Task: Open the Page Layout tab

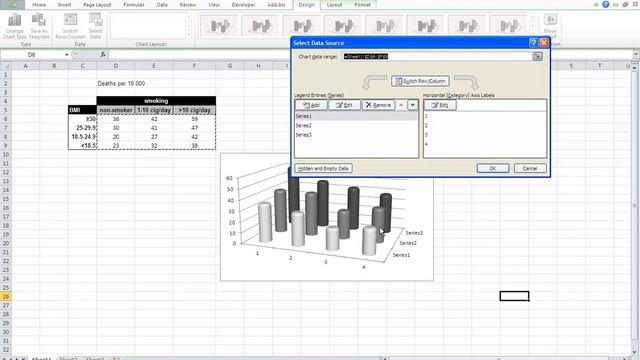Action: [x=97, y=5]
